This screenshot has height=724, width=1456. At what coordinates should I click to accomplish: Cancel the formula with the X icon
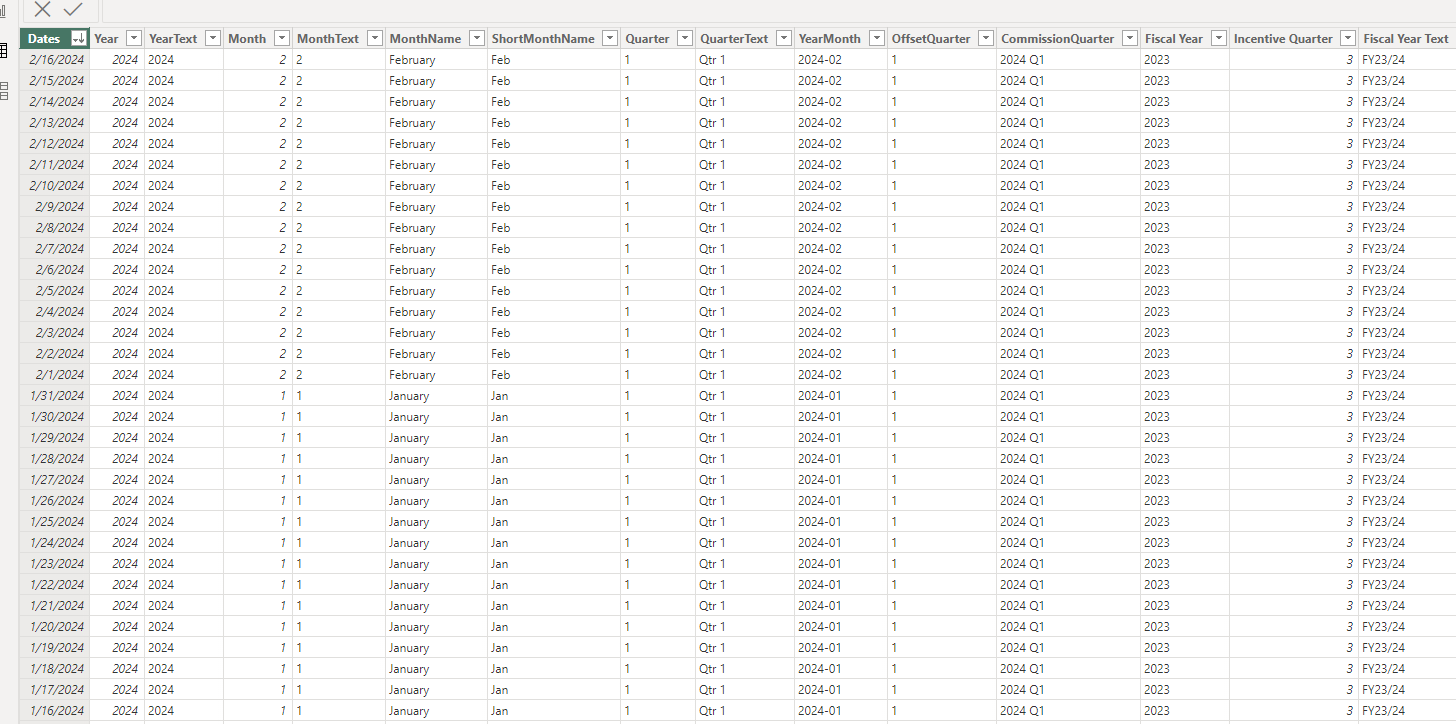[42, 9]
